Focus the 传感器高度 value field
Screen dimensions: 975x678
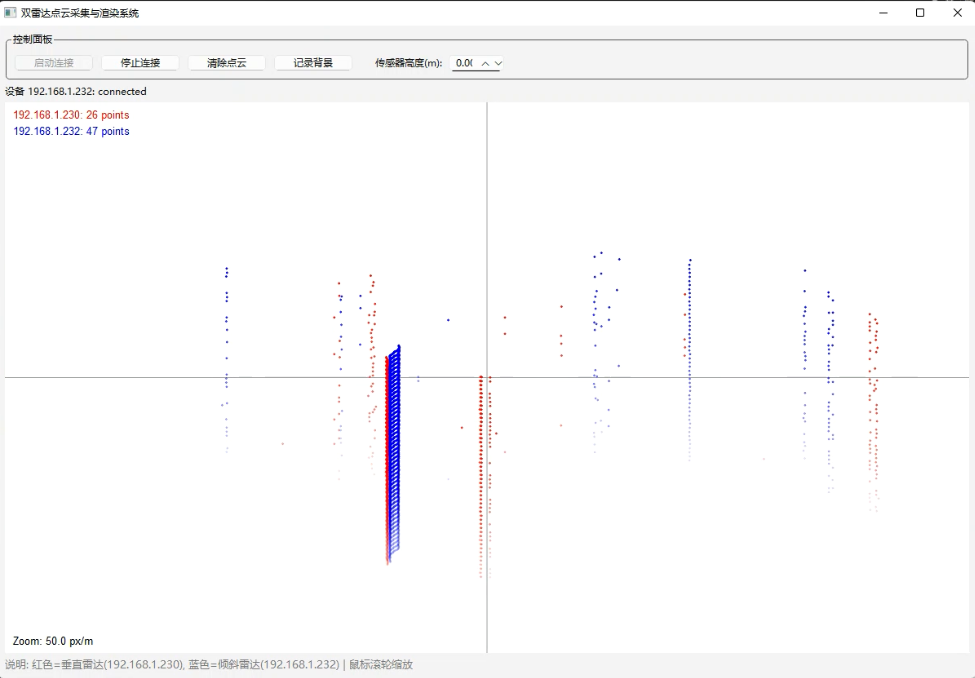[x=464, y=63]
